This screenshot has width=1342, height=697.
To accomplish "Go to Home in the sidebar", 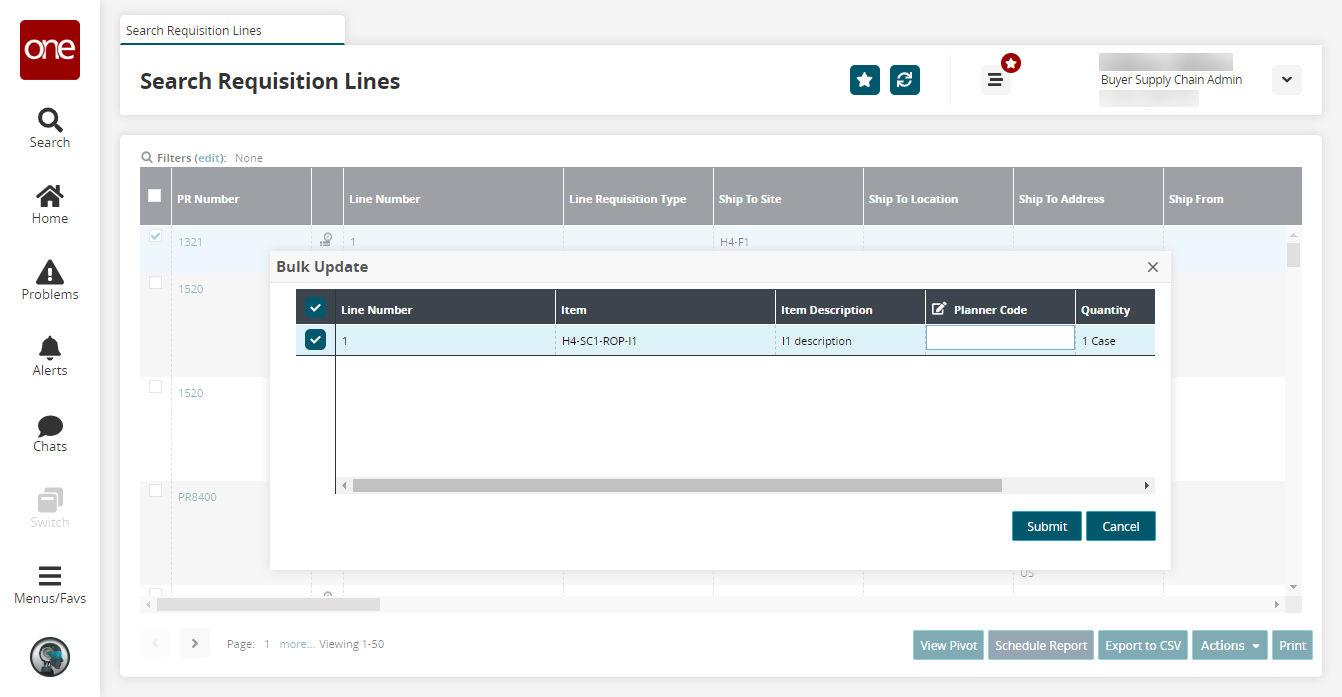I will (50, 205).
